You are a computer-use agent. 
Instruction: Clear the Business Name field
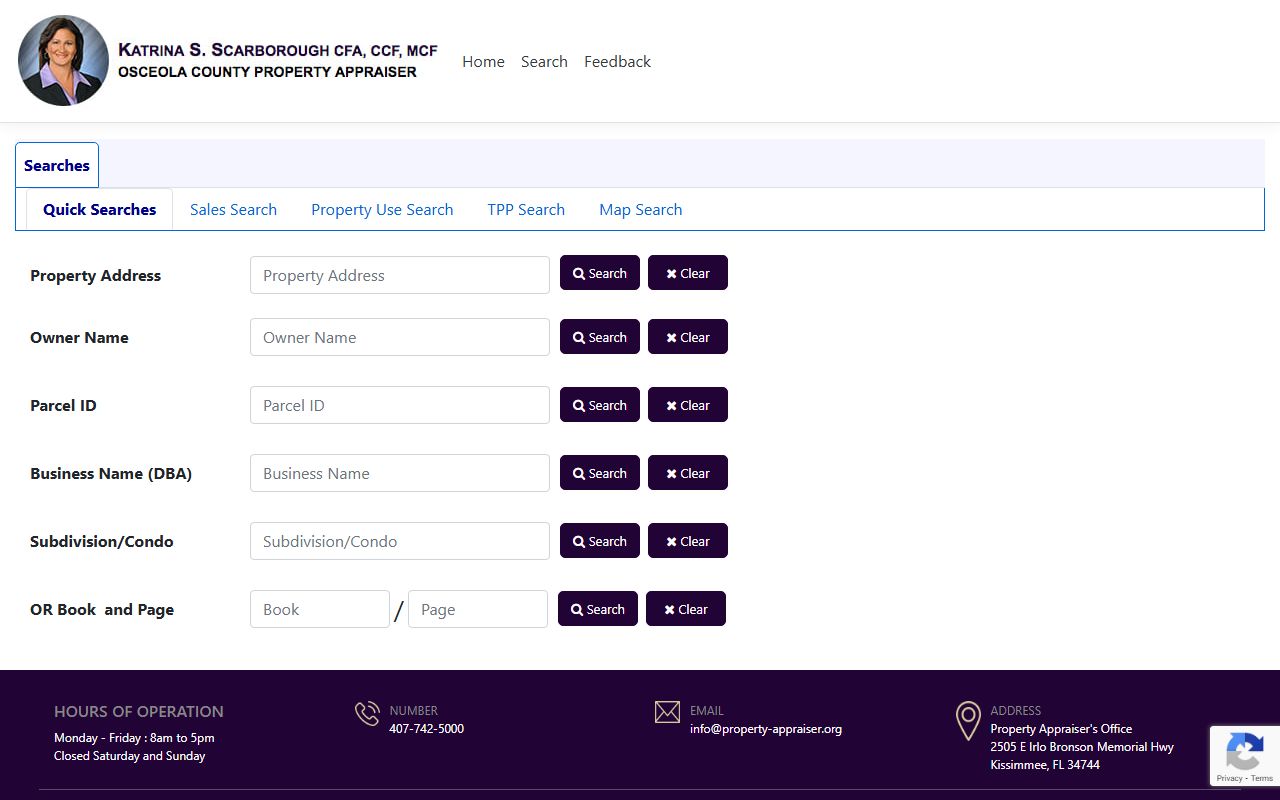[688, 473]
